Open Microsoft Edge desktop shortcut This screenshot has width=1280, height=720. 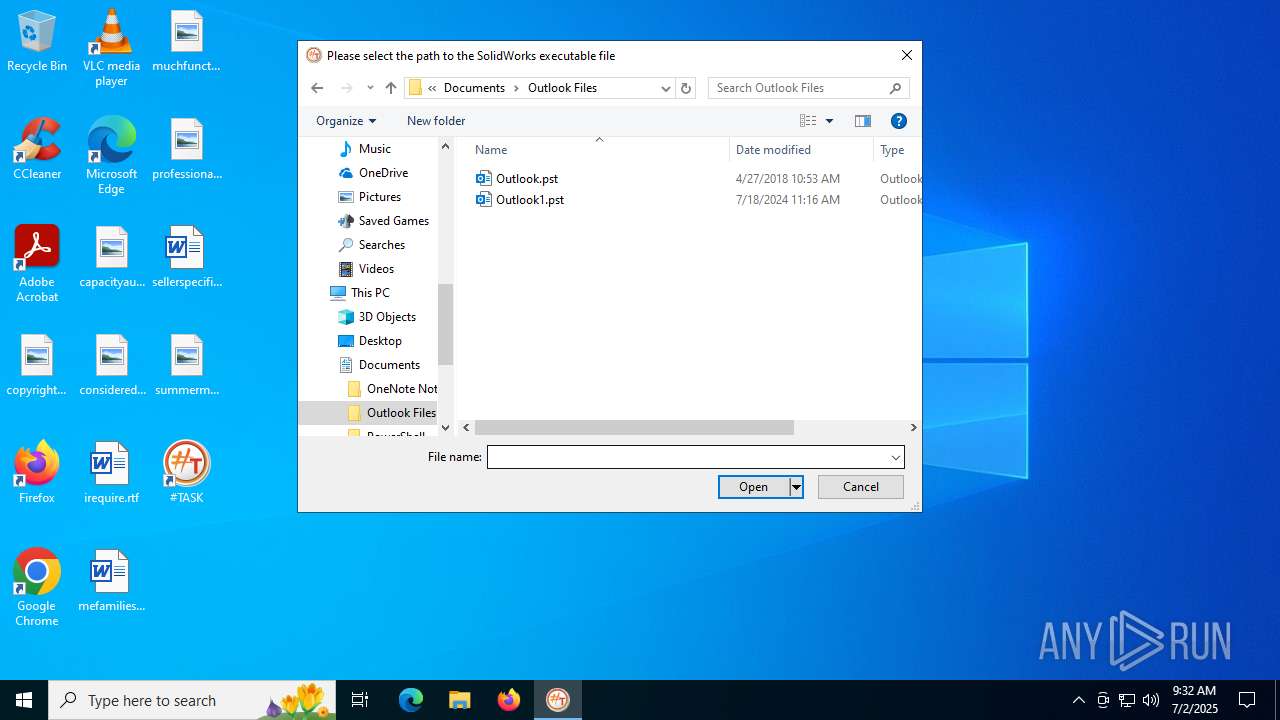click(x=111, y=156)
